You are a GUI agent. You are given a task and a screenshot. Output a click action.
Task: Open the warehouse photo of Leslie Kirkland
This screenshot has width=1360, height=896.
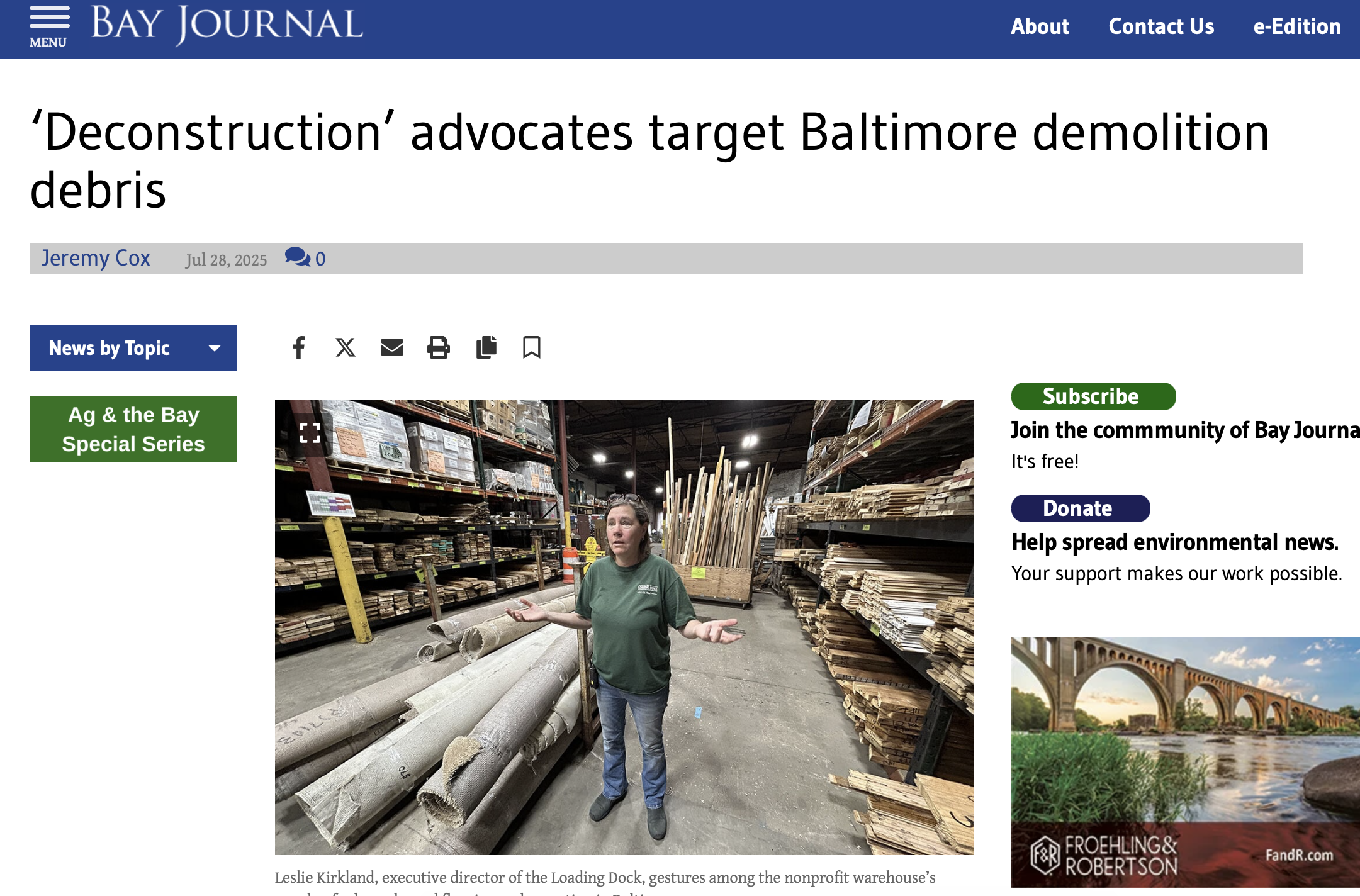624,627
